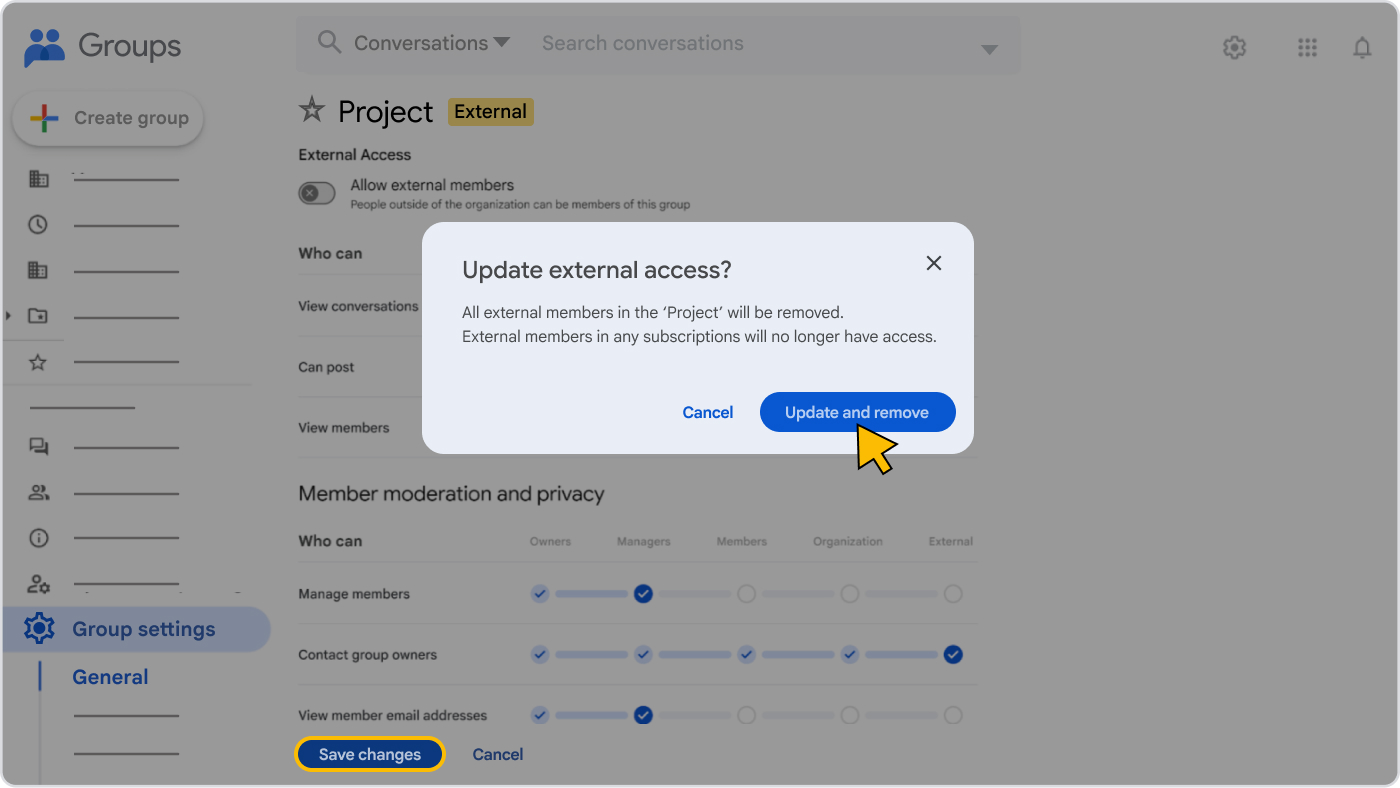Viewport: 1400px width, 788px height.
Task: Click the settings gear icon in header
Action: point(1234,47)
